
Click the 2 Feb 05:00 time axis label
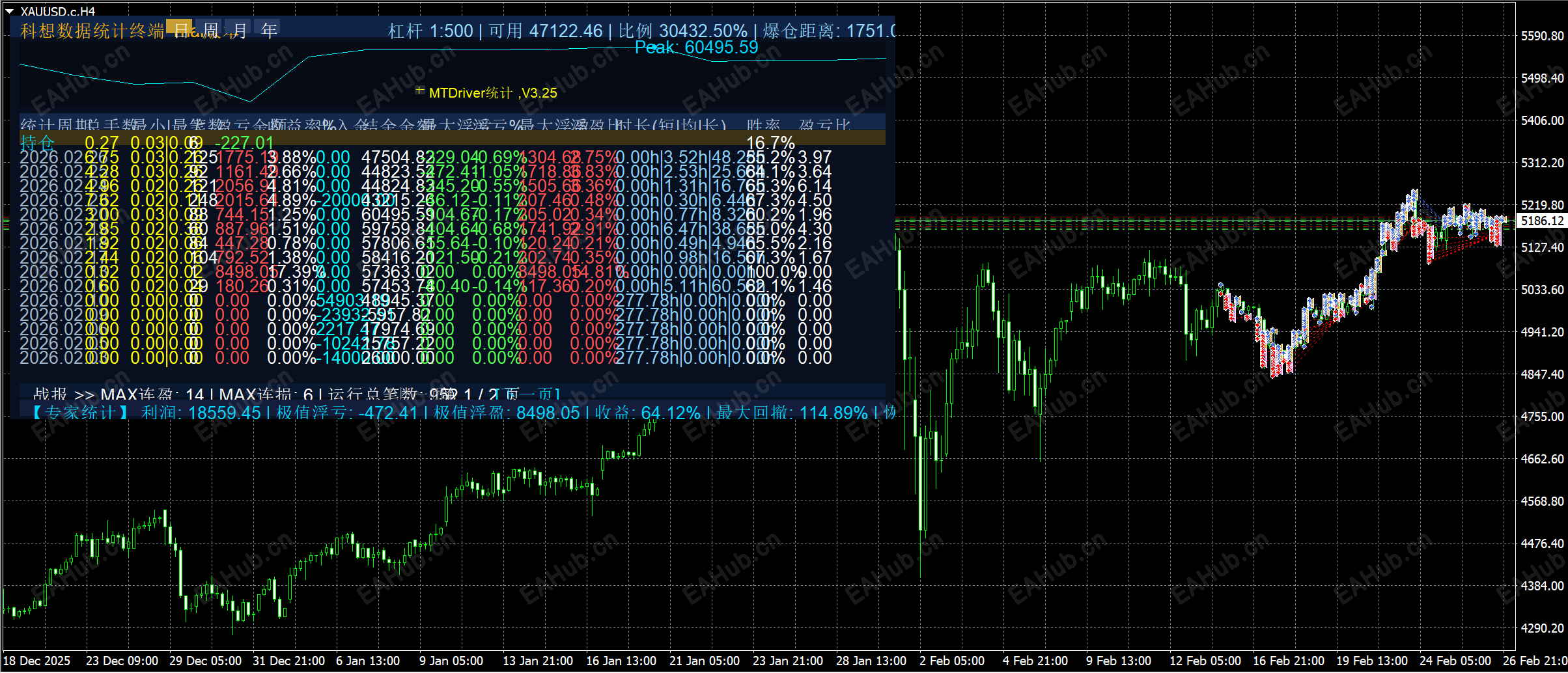click(952, 661)
